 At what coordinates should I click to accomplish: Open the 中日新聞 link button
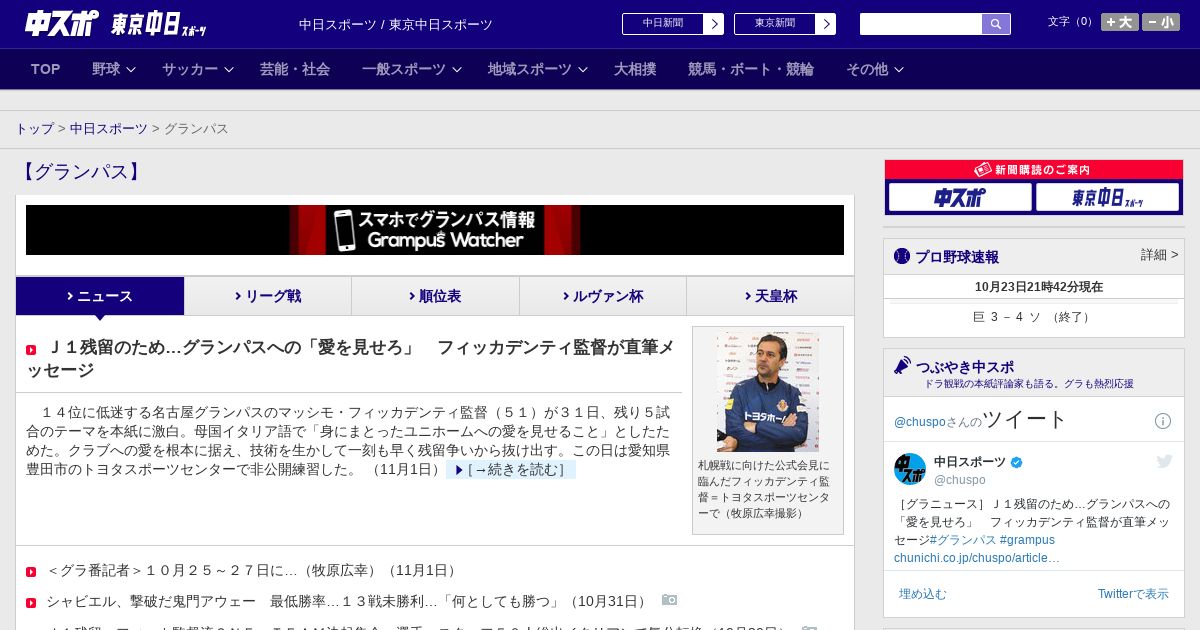pyautogui.click(x=663, y=24)
